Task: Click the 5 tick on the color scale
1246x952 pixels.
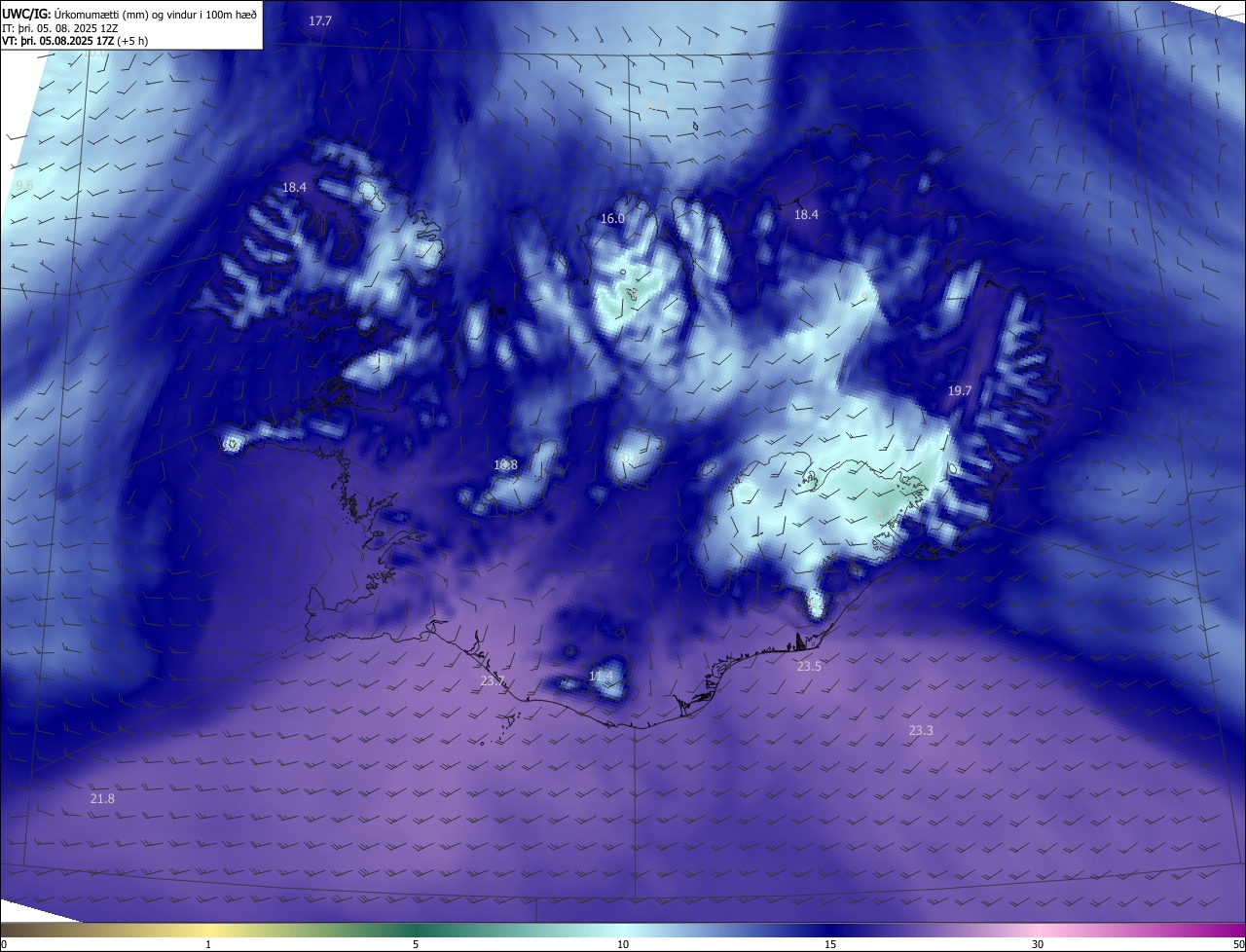Action: 416,944
